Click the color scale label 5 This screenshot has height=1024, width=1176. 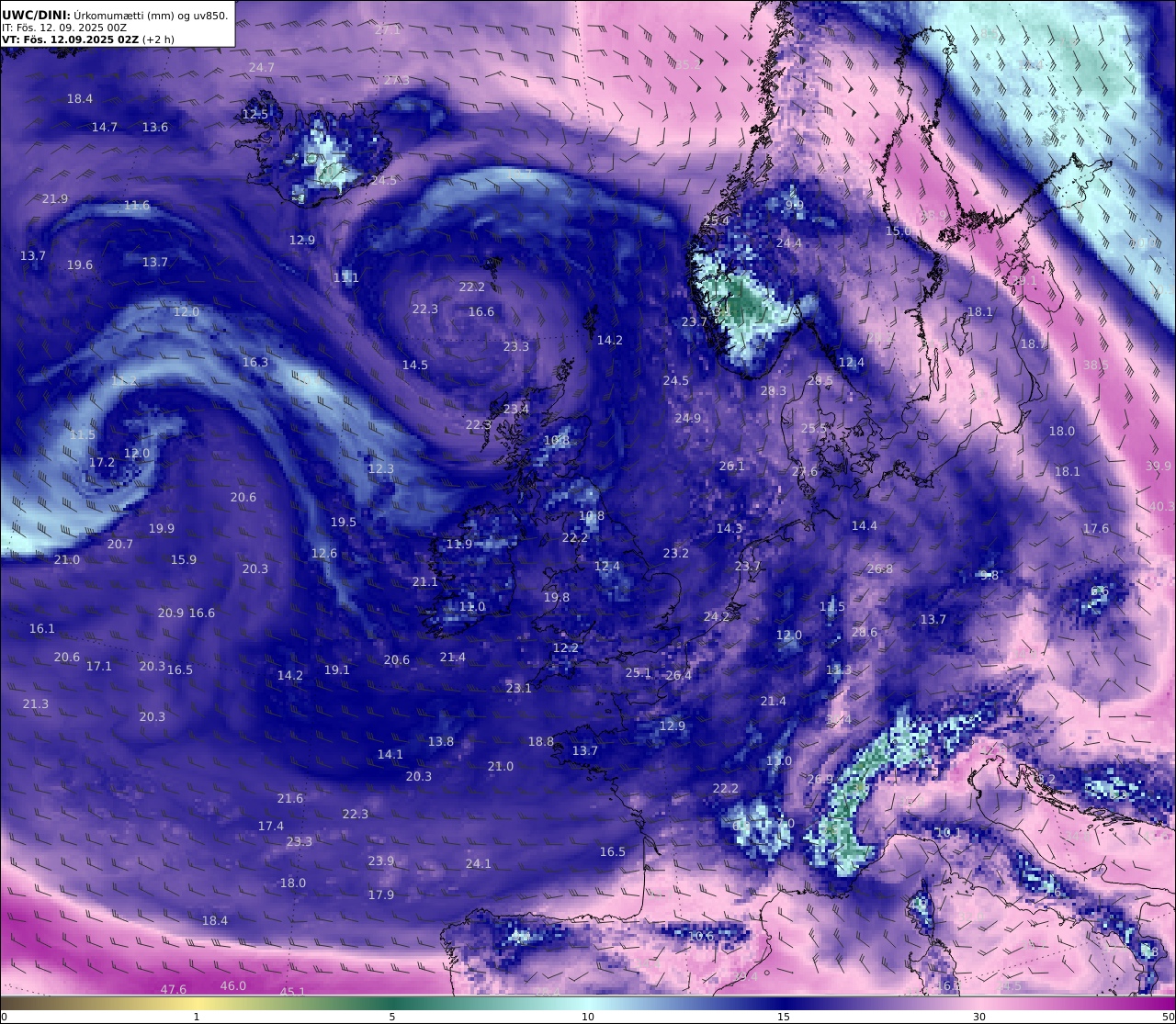[x=392, y=1017]
